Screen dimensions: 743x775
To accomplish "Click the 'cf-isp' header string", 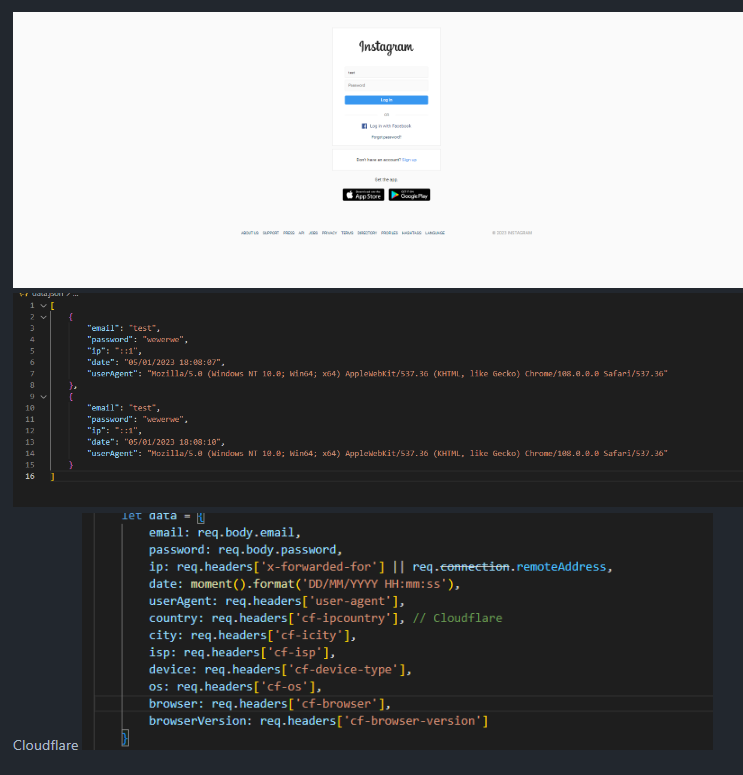I will click(295, 652).
